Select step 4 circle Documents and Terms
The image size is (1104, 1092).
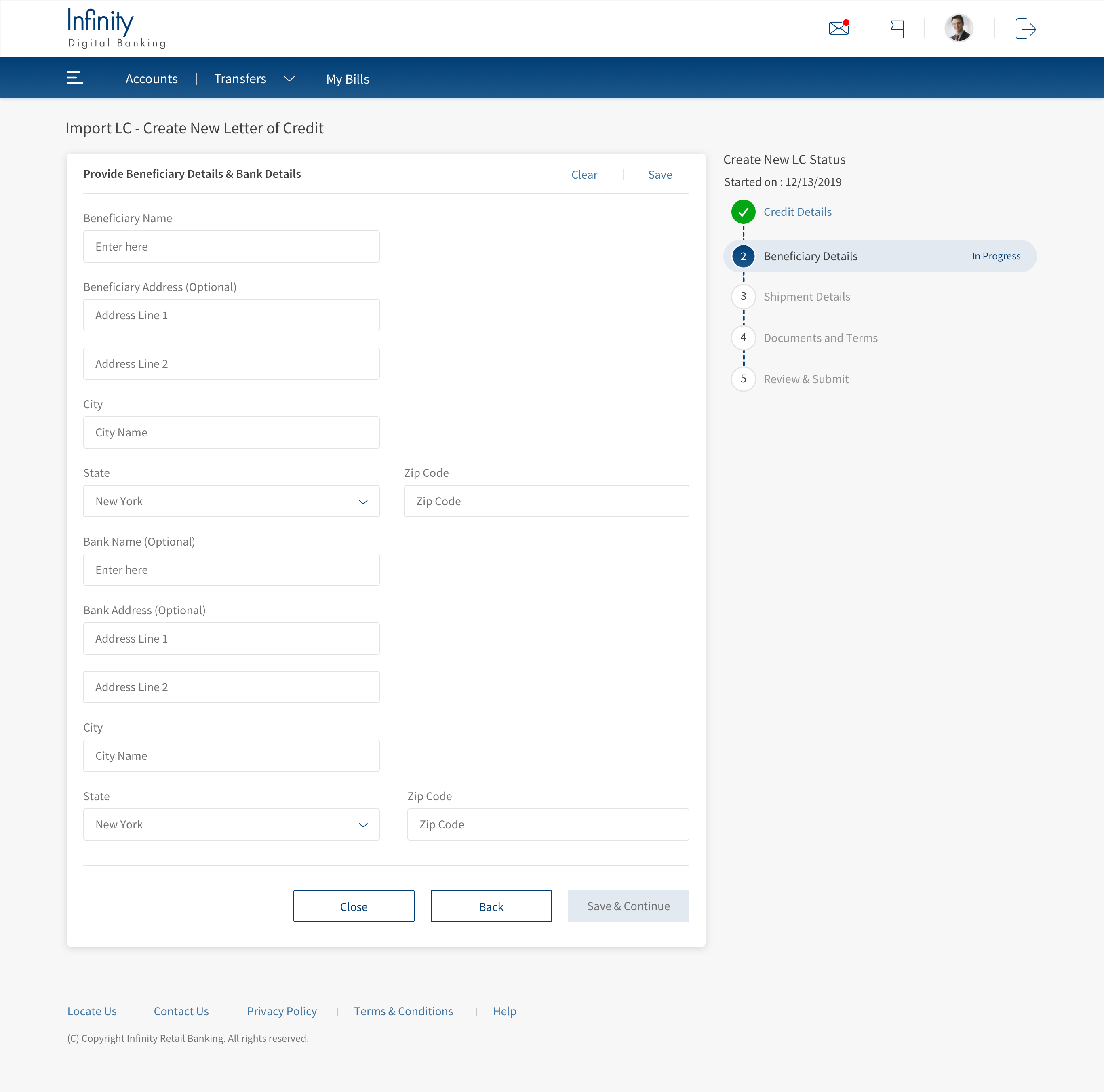743,338
